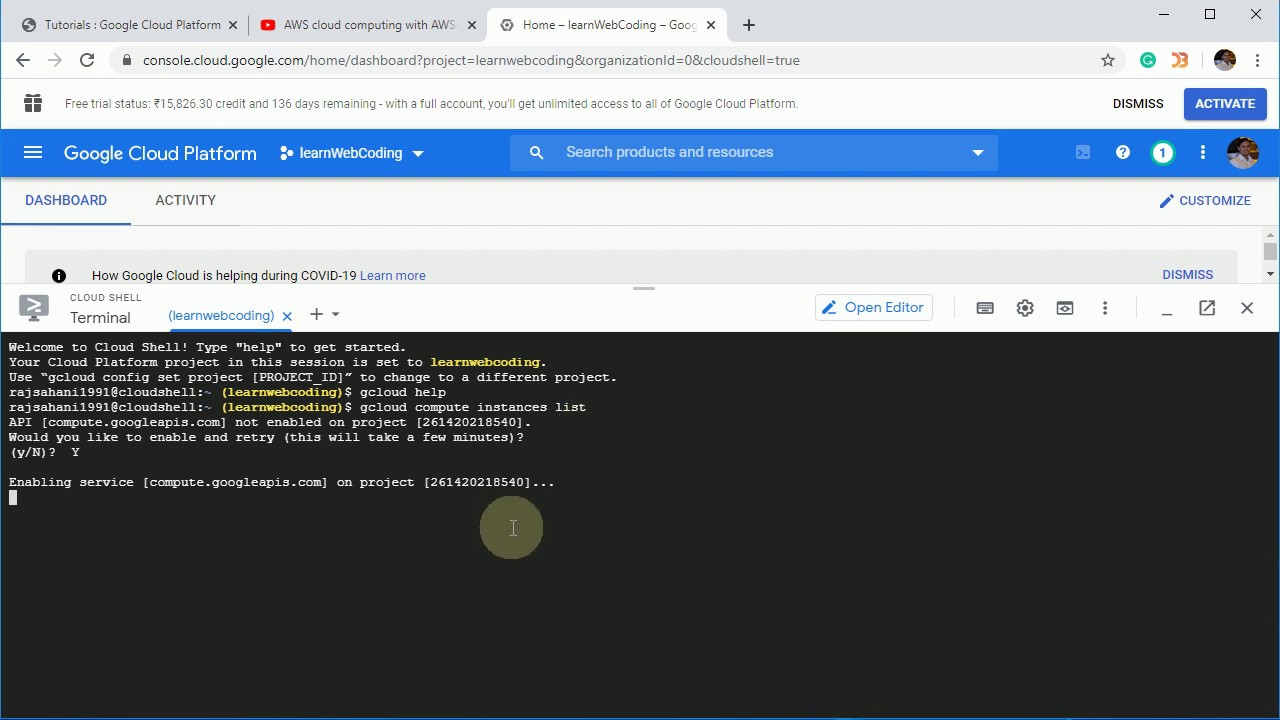The width and height of the screenshot is (1280, 720).
Task: Click the Cloud Shell logo icon
Action: (34, 308)
